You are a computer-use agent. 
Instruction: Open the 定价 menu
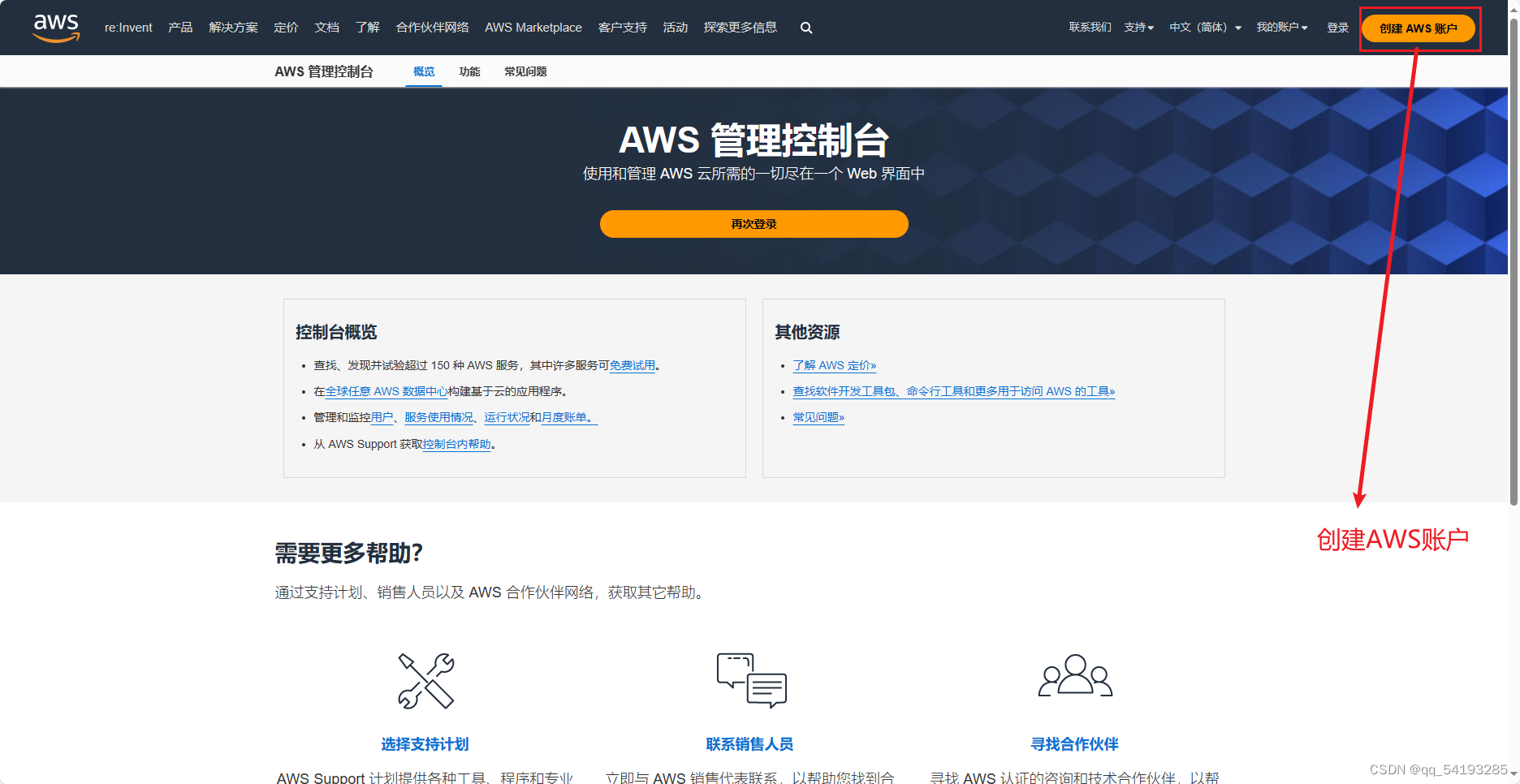tap(286, 28)
